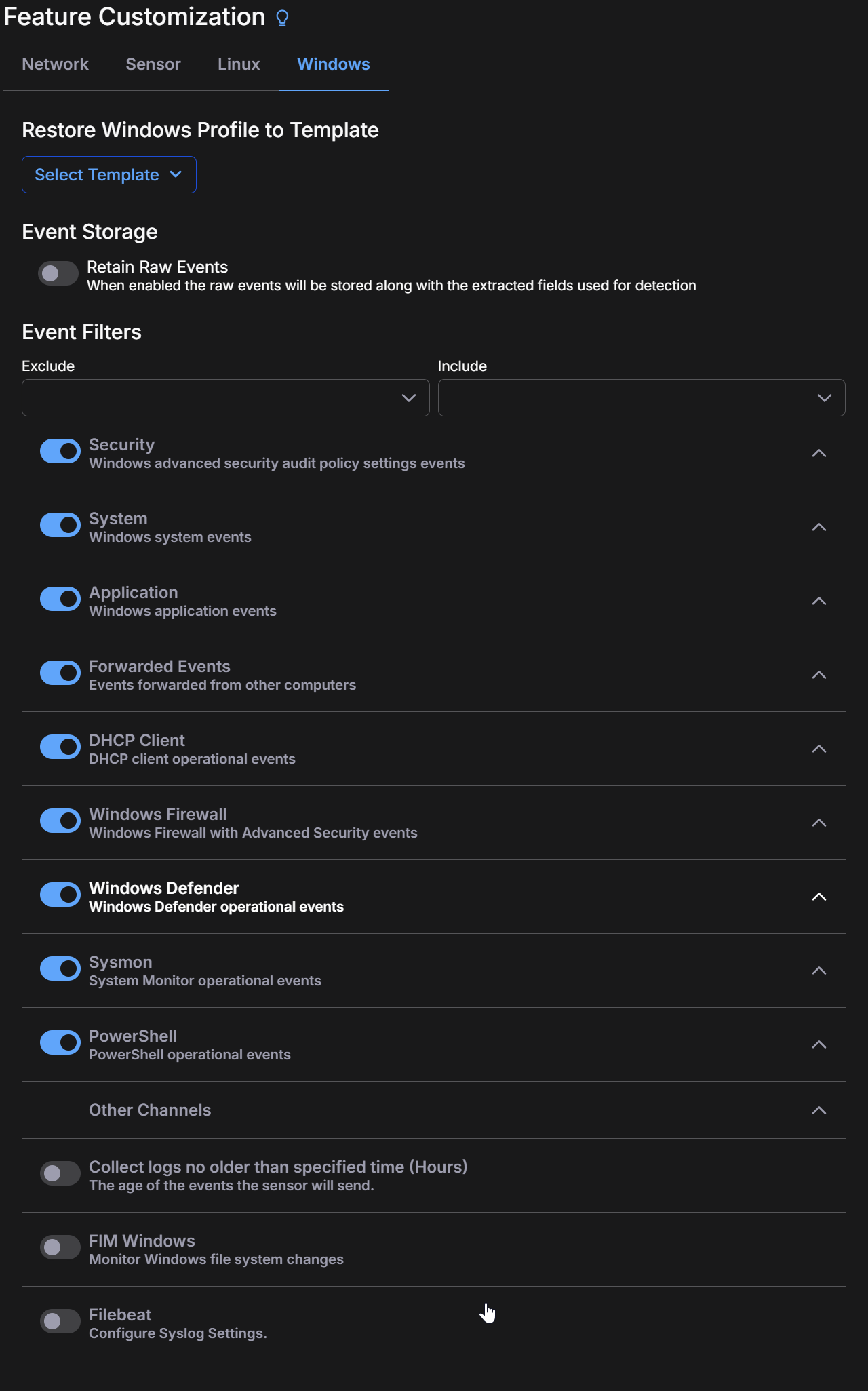Disable the Windows Firewall toggle

(x=60, y=821)
